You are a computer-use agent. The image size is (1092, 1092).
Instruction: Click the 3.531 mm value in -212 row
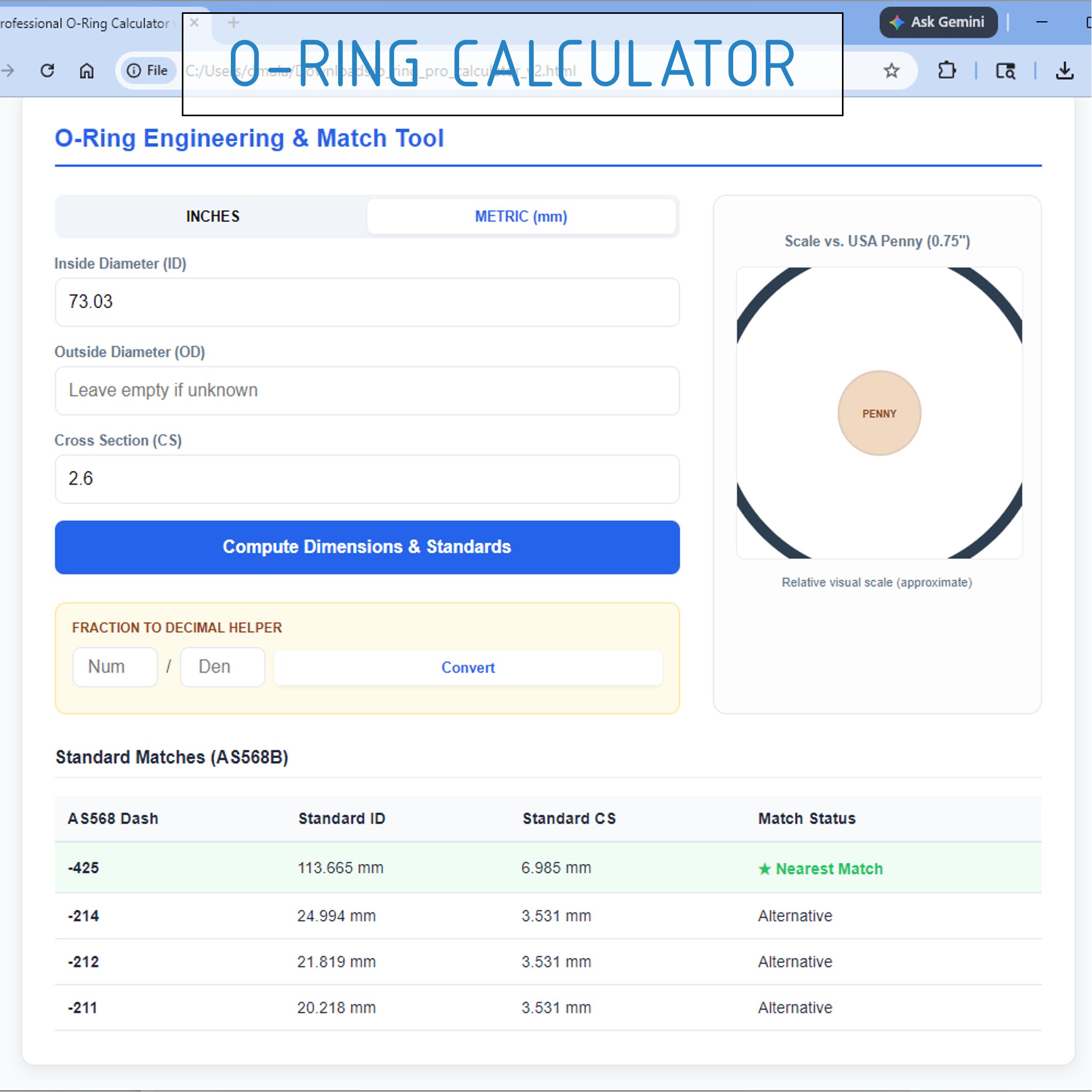coord(556,962)
